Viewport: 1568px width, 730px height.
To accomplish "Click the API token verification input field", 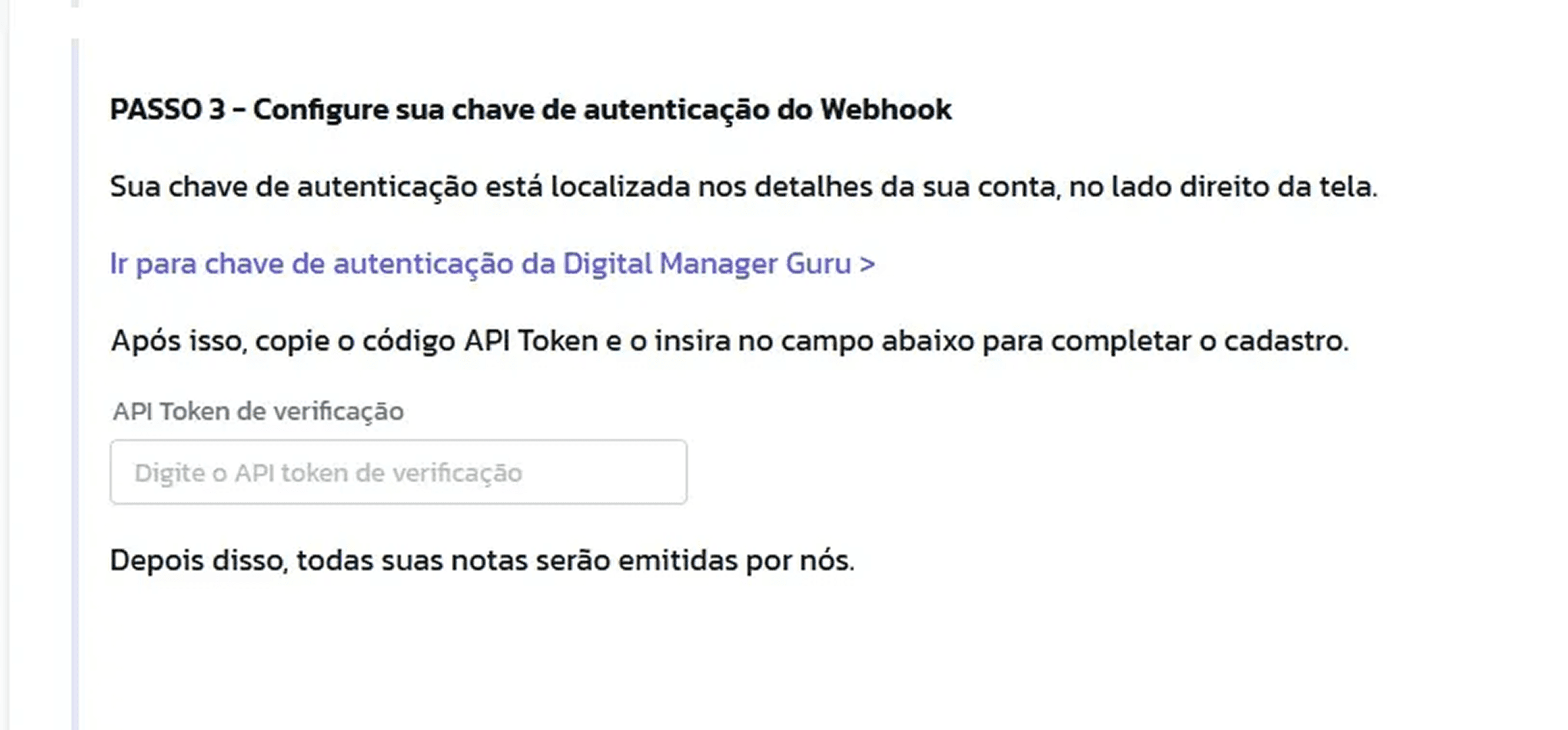I will (398, 472).
